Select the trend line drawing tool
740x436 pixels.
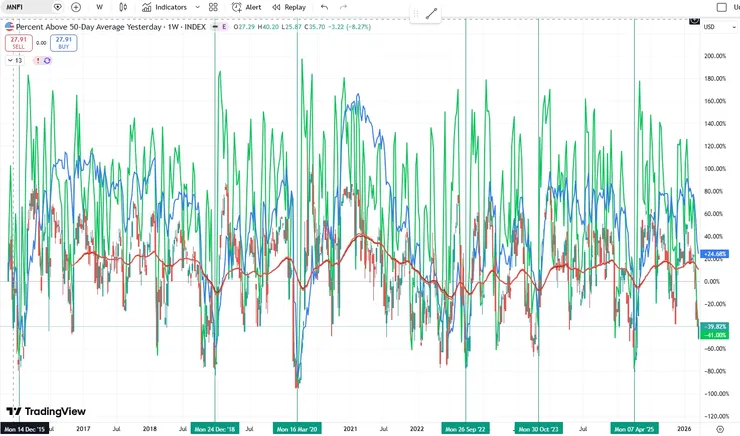point(431,14)
